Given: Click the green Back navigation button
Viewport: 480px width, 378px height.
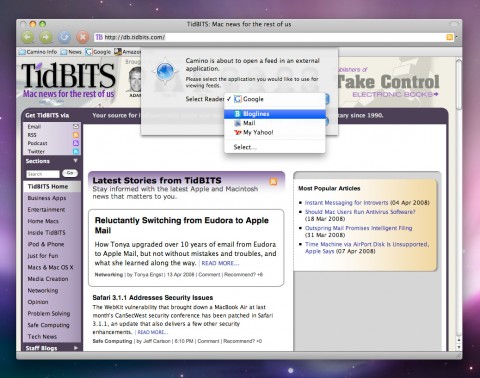Looking at the screenshot, I should tap(28, 37).
